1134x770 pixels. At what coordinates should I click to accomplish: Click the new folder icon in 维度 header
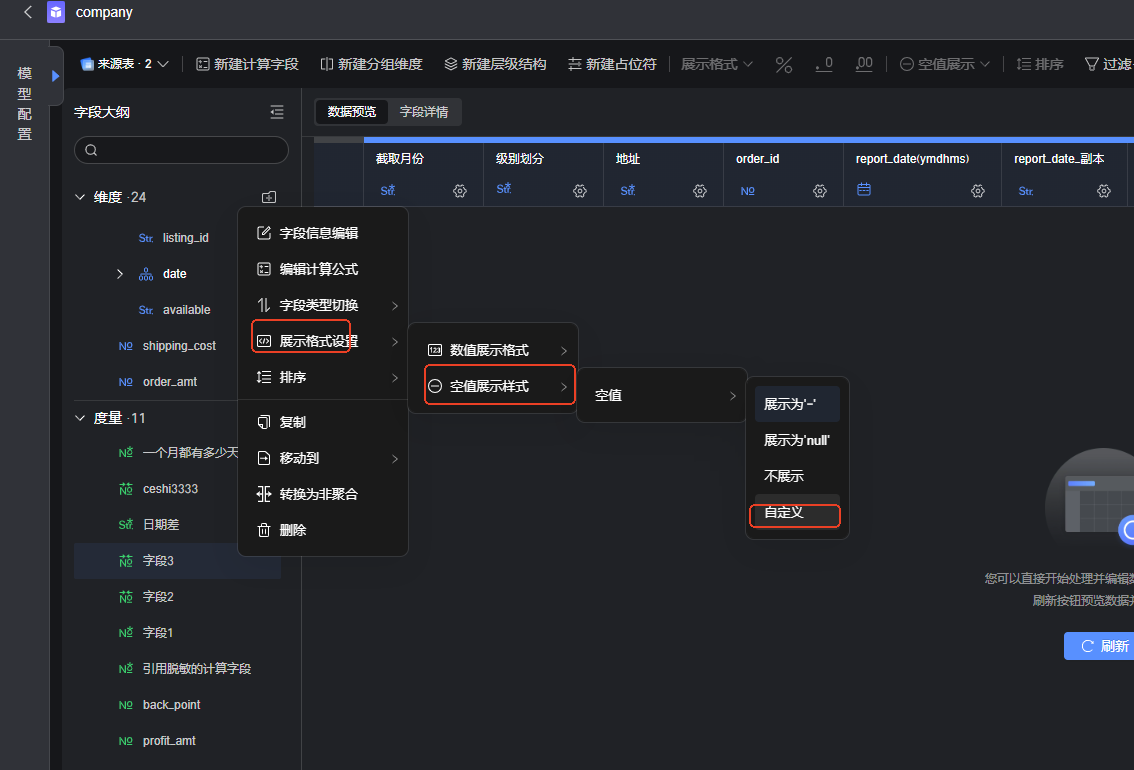tap(269, 197)
